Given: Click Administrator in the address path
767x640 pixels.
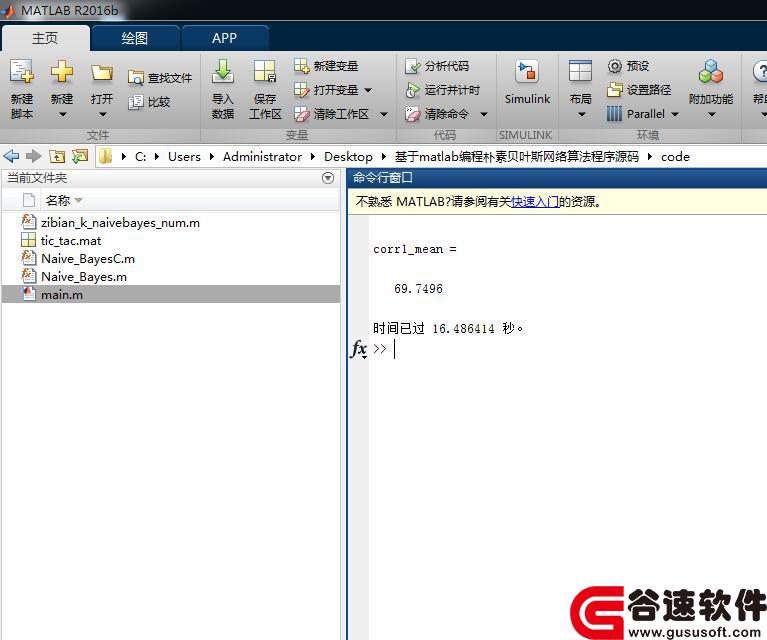Looking at the screenshot, I should pos(262,157).
